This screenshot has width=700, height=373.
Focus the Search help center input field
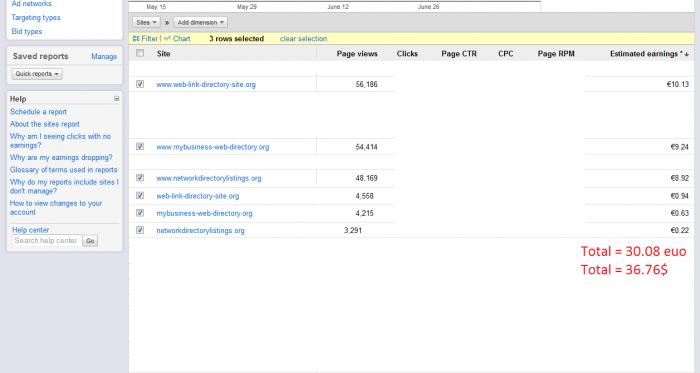point(47,240)
